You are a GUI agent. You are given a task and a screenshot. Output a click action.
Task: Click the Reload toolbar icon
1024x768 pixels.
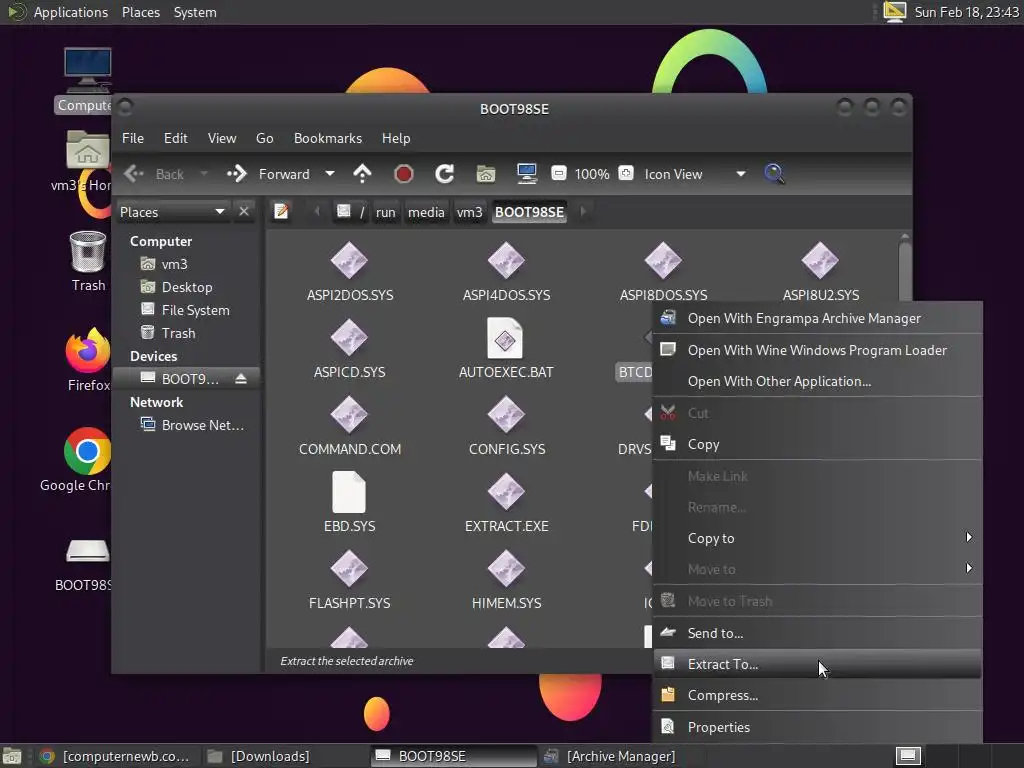(445, 174)
